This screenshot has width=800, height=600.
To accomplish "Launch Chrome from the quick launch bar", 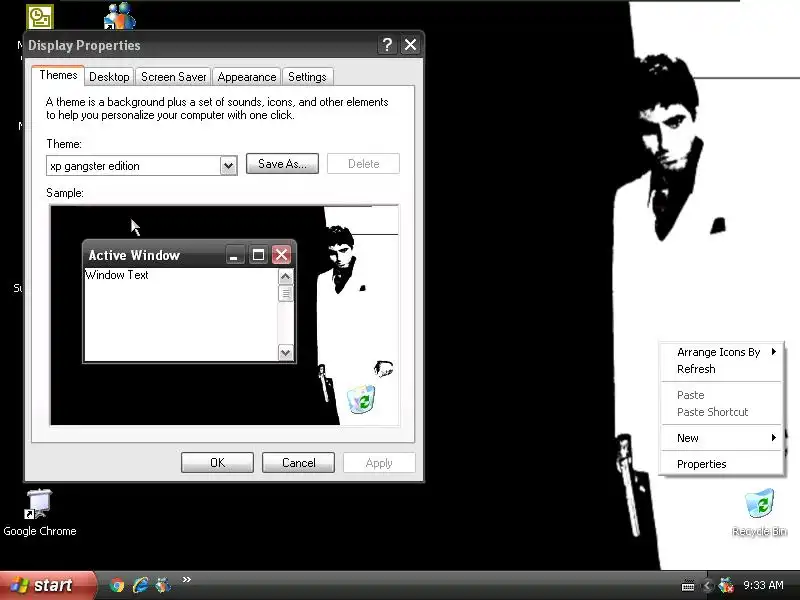I will [117, 585].
